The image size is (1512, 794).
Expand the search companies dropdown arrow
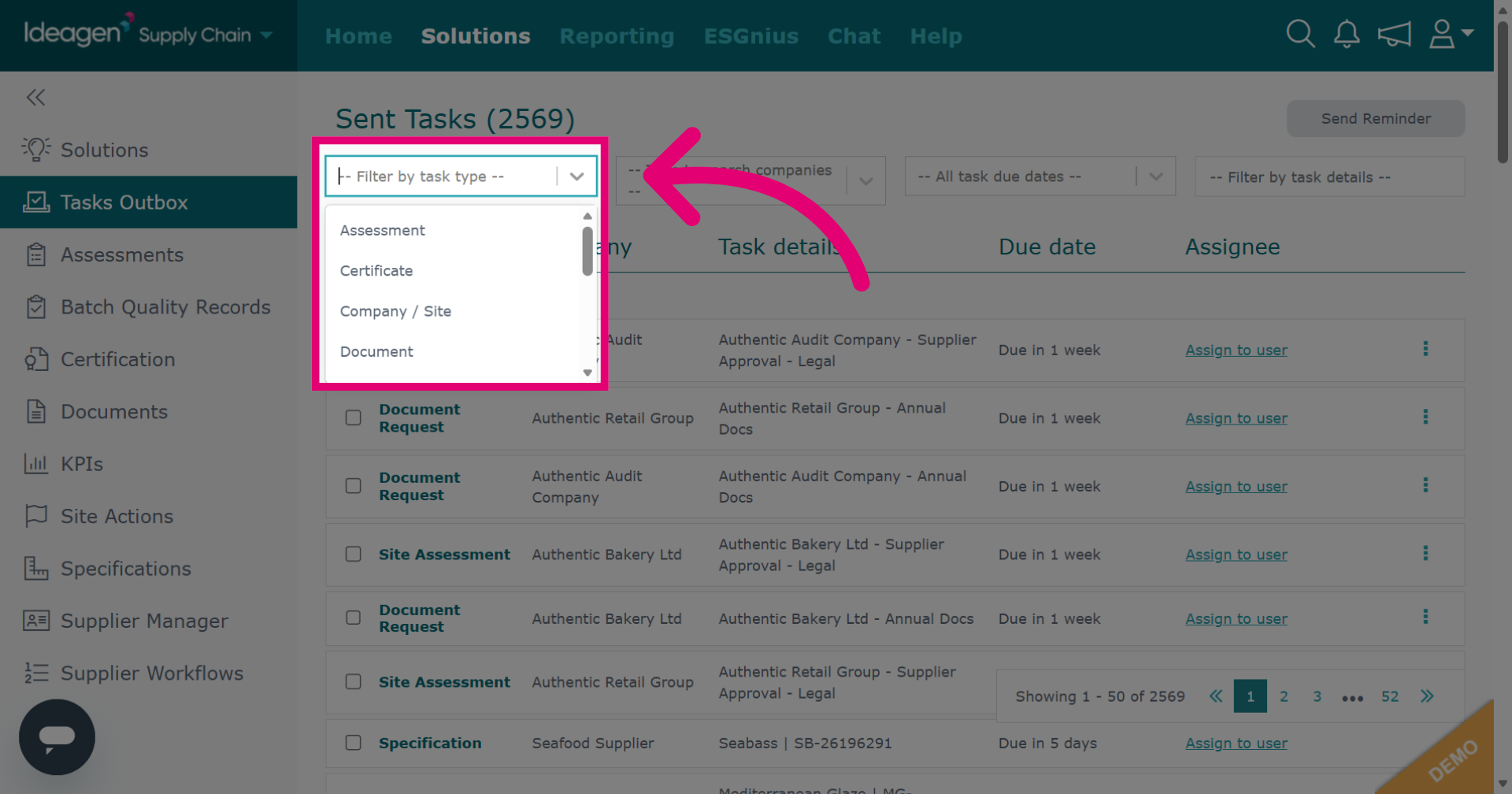tap(866, 181)
